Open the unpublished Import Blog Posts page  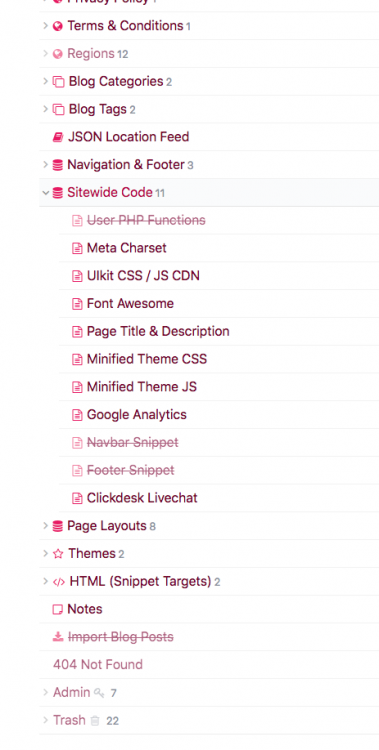[121, 637]
